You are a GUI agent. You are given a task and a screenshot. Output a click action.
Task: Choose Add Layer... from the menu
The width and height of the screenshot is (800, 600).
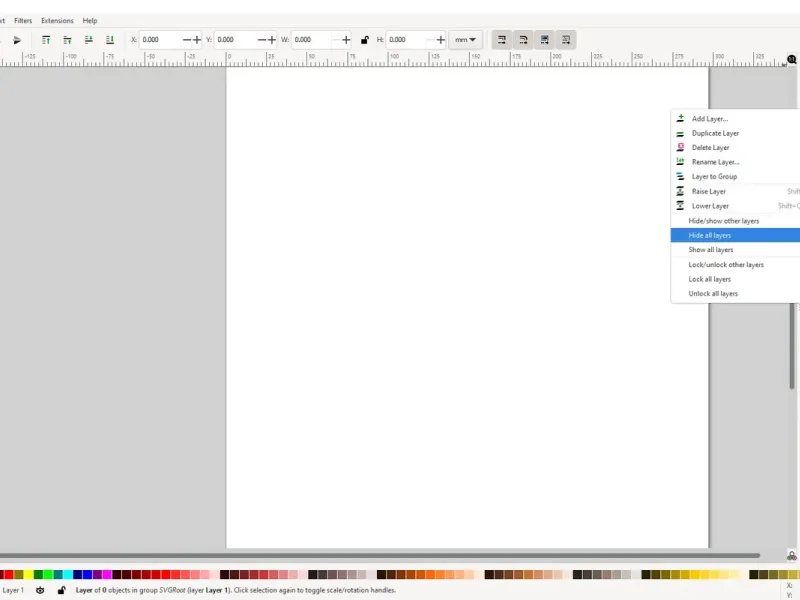[735, 119]
